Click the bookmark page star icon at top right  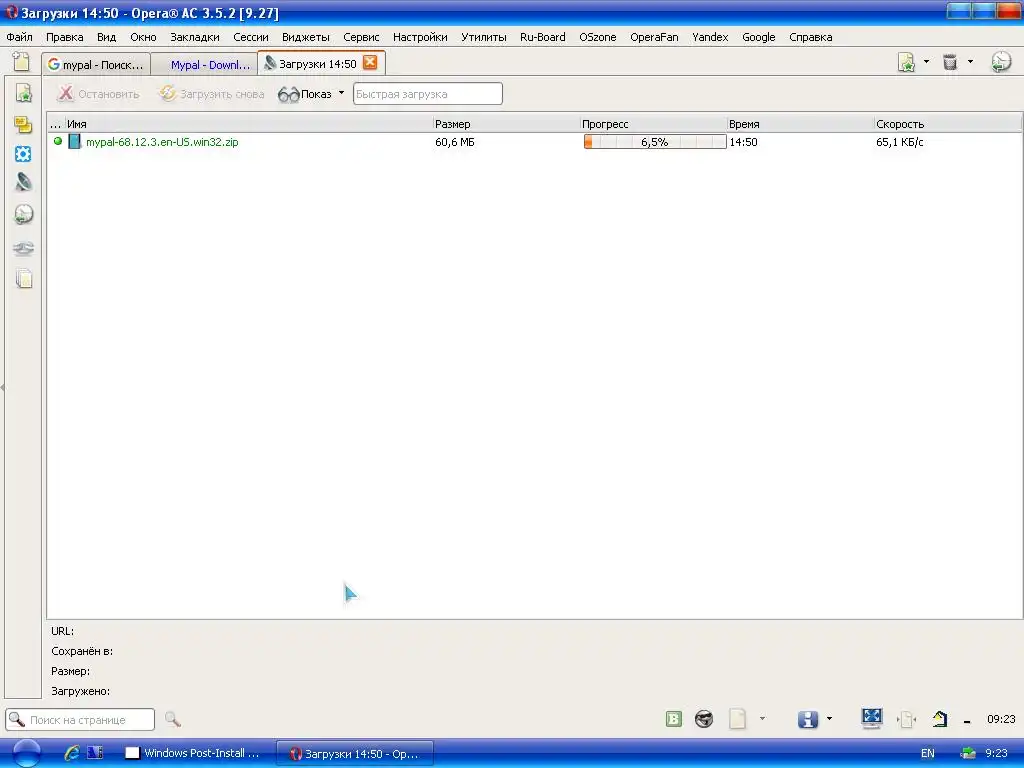(x=906, y=62)
